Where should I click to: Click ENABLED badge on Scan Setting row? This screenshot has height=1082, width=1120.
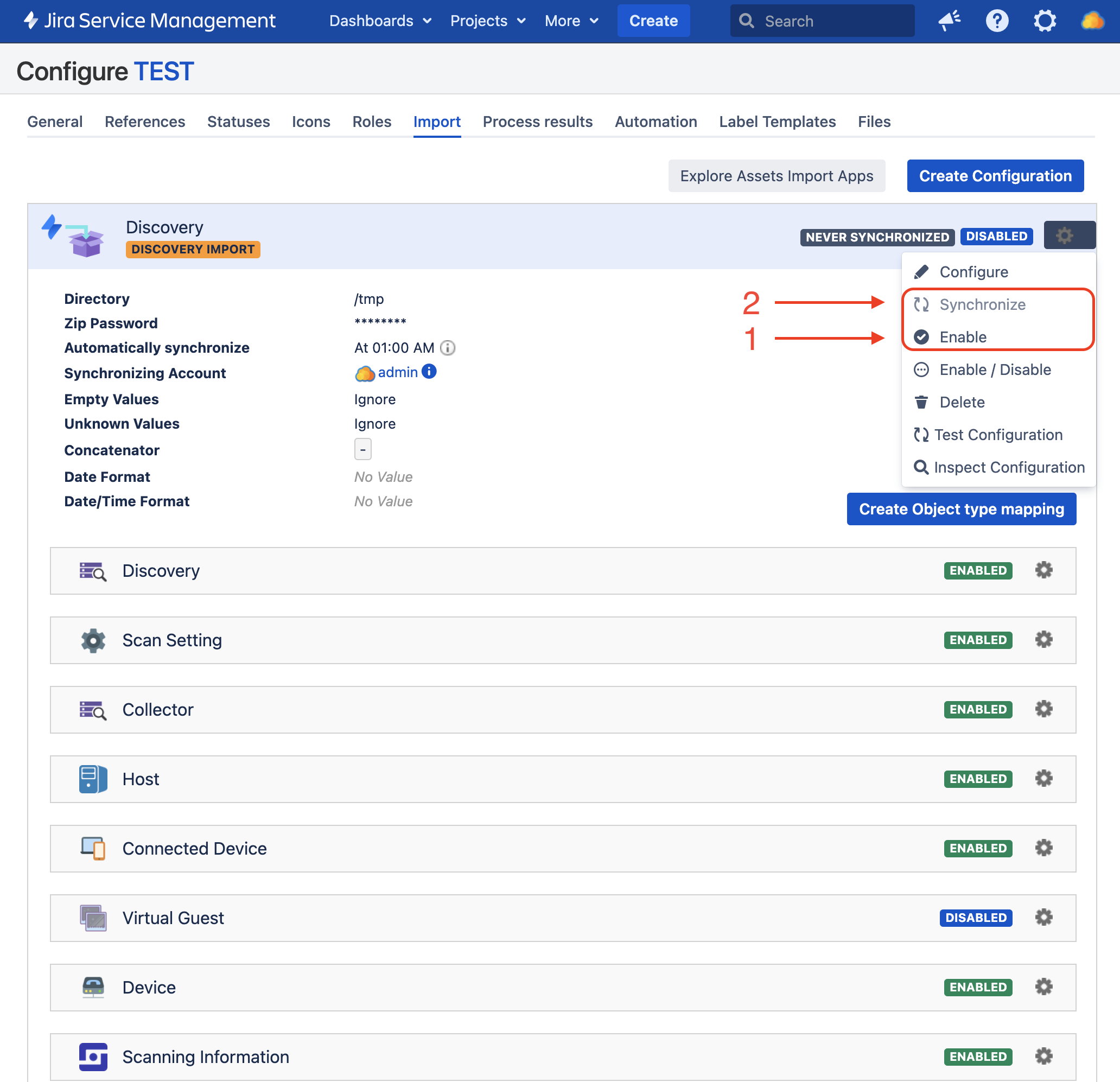pos(978,640)
